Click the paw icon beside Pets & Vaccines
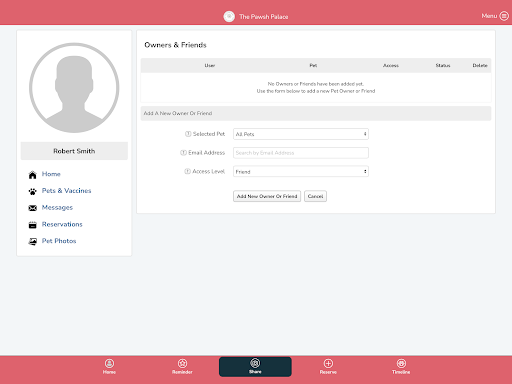 click(32, 191)
